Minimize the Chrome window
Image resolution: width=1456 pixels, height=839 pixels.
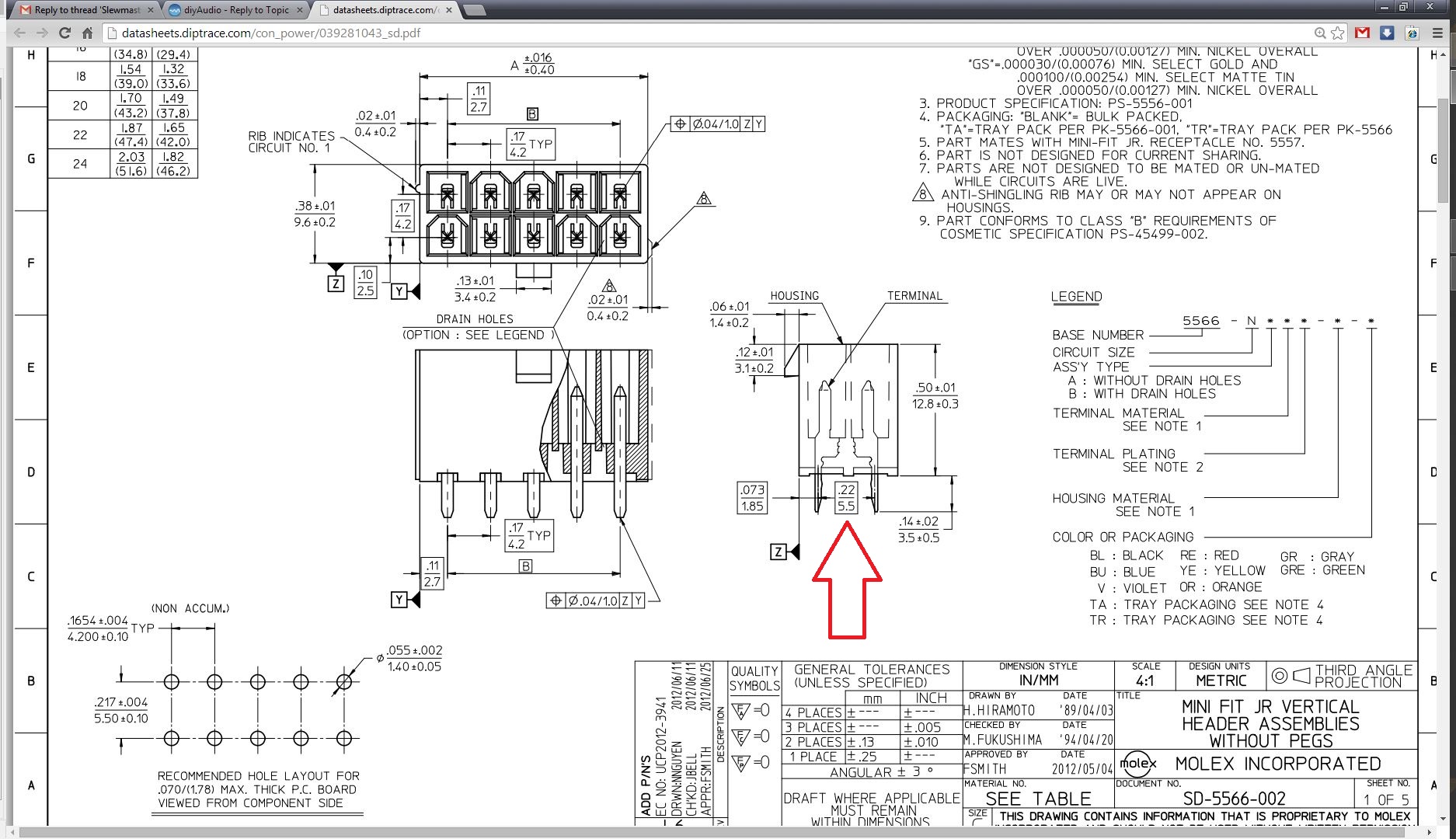click(x=1385, y=7)
